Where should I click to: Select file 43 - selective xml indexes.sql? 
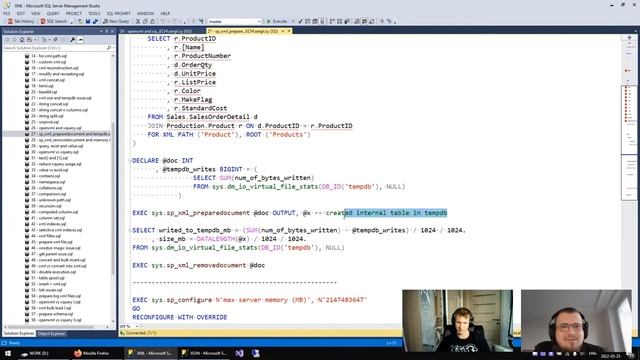point(53,230)
